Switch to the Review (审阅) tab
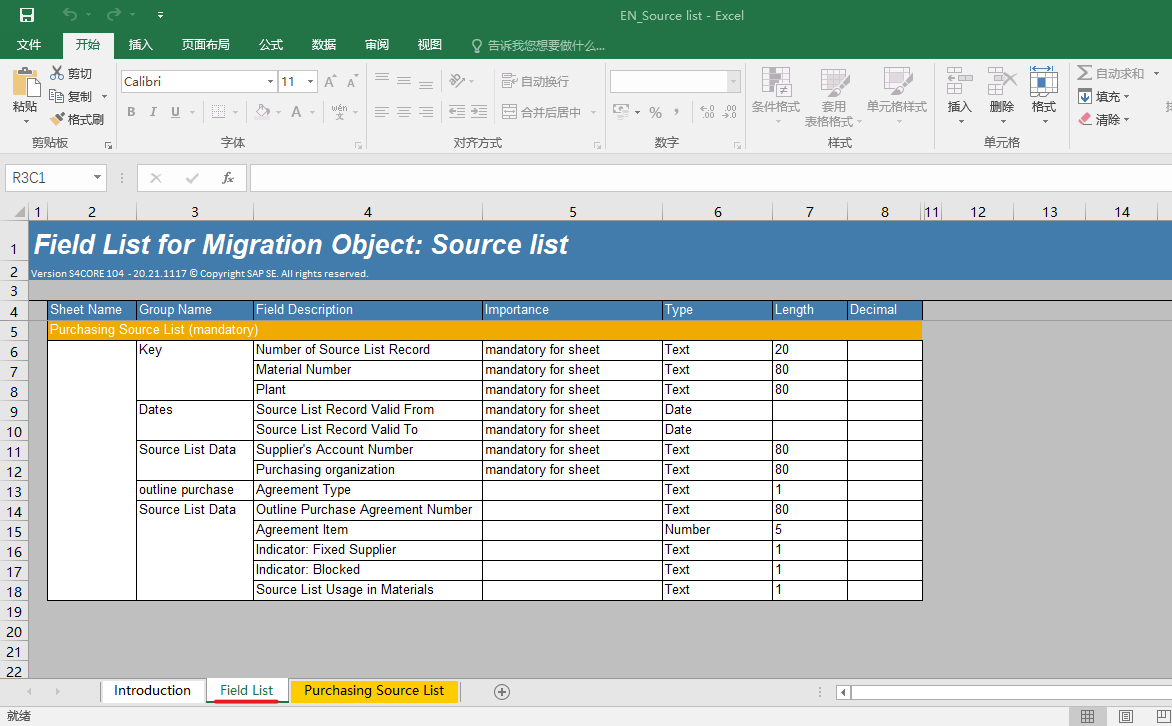1172x726 pixels. tap(377, 45)
